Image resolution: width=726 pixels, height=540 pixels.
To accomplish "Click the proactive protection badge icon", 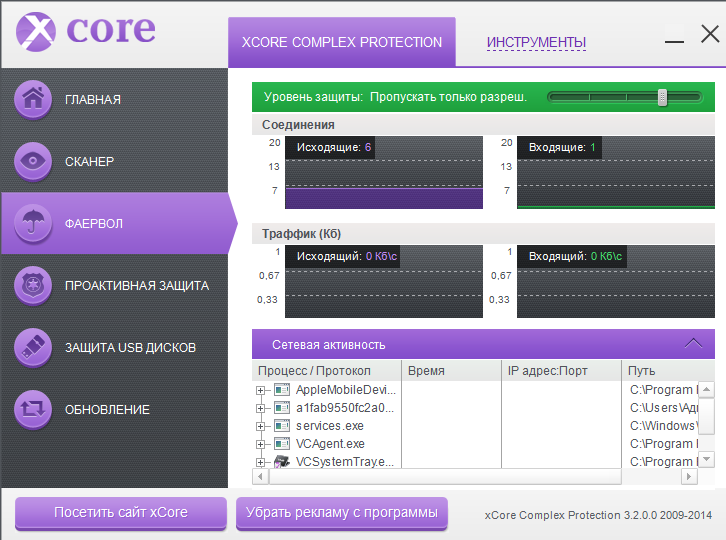I will coord(33,285).
